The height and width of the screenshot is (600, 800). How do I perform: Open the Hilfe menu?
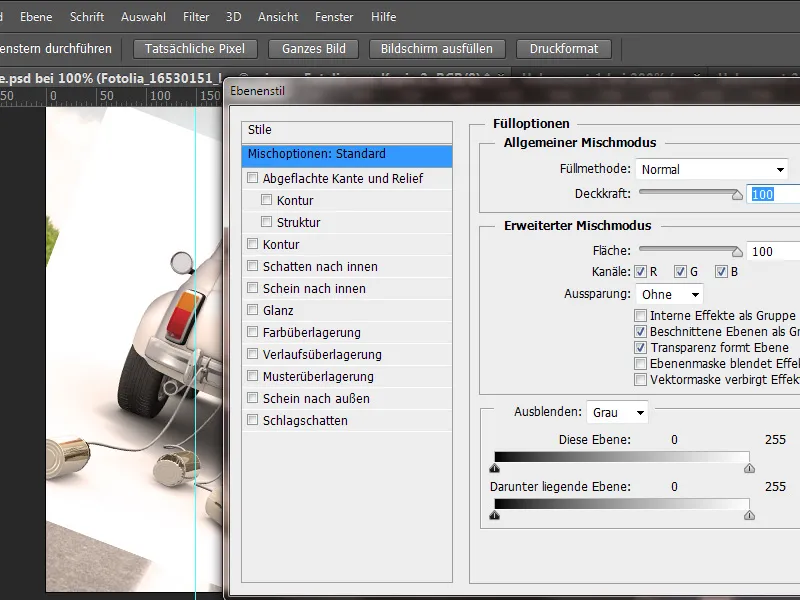click(384, 17)
